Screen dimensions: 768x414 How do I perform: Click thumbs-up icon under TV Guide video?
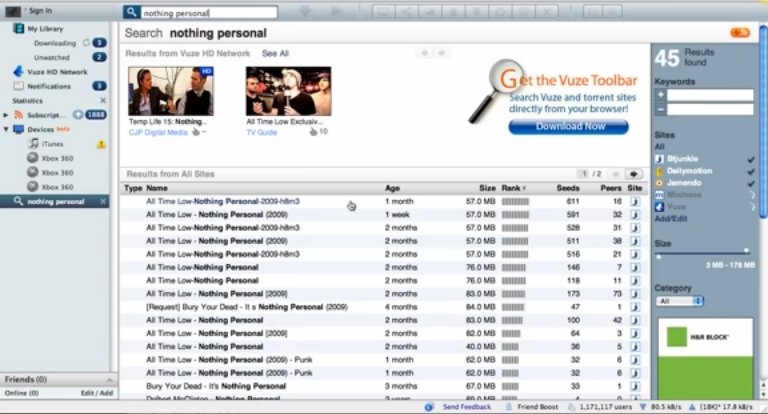313,132
